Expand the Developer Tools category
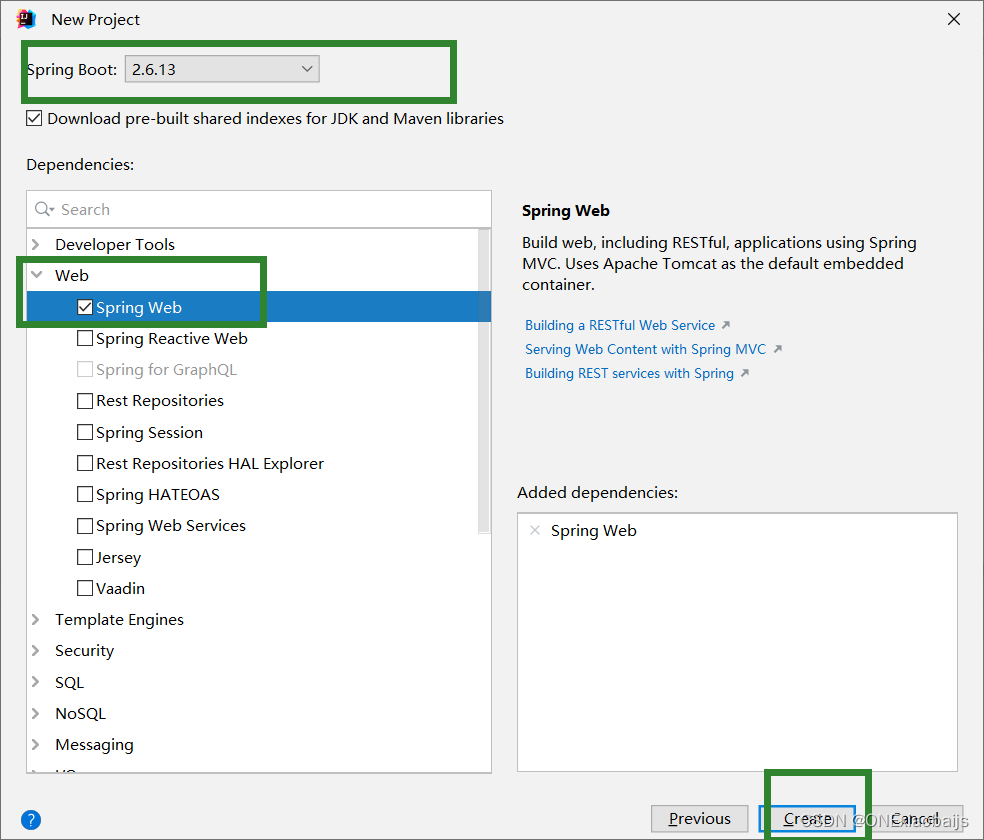 coord(36,244)
